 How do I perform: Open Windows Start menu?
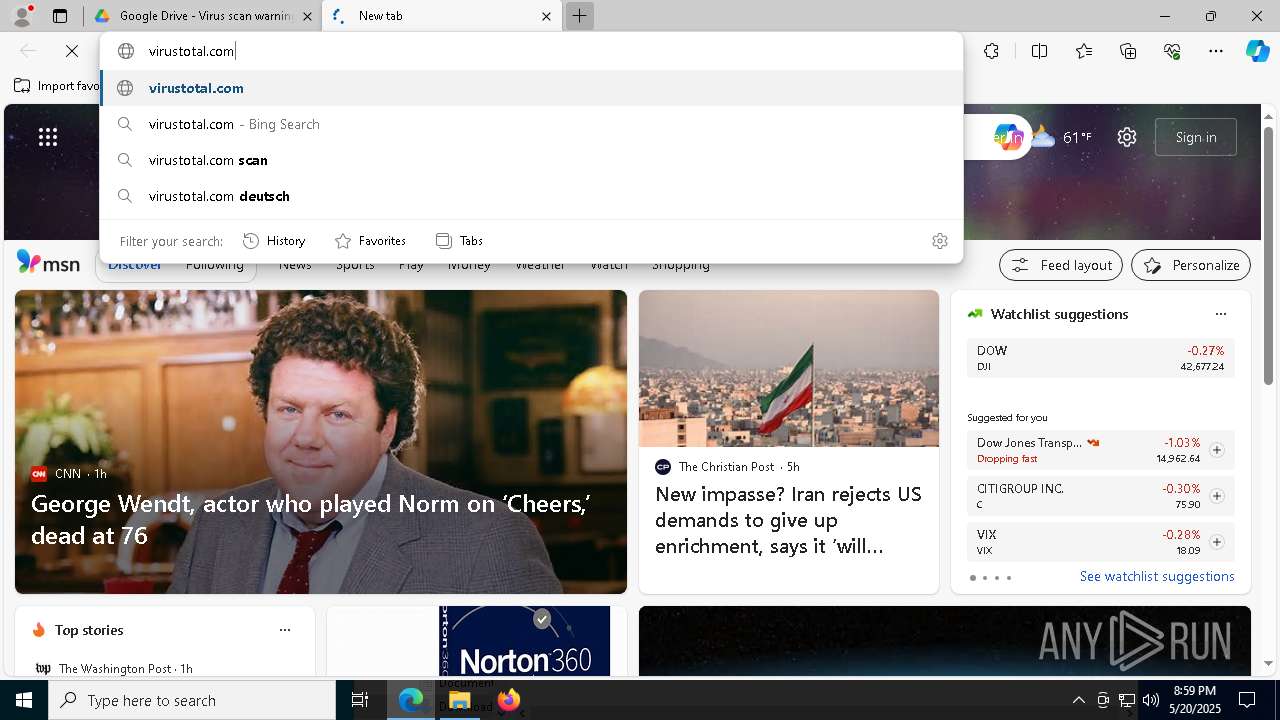coord(24,700)
